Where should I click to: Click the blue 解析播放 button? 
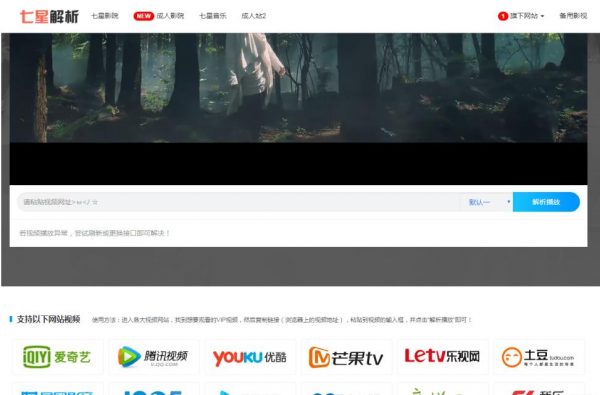coord(546,202)
